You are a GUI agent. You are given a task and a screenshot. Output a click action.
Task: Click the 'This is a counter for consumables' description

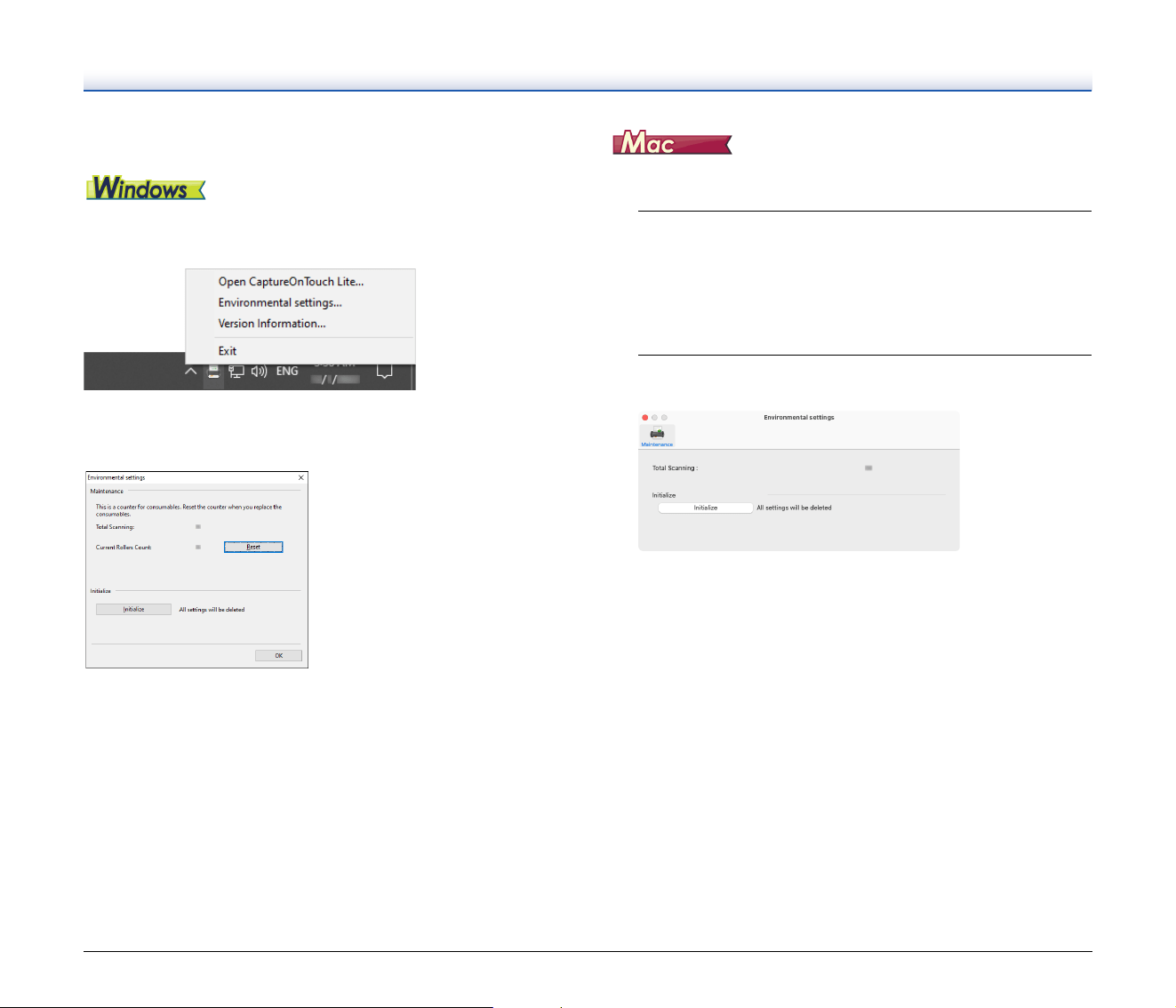click(188, 510)
